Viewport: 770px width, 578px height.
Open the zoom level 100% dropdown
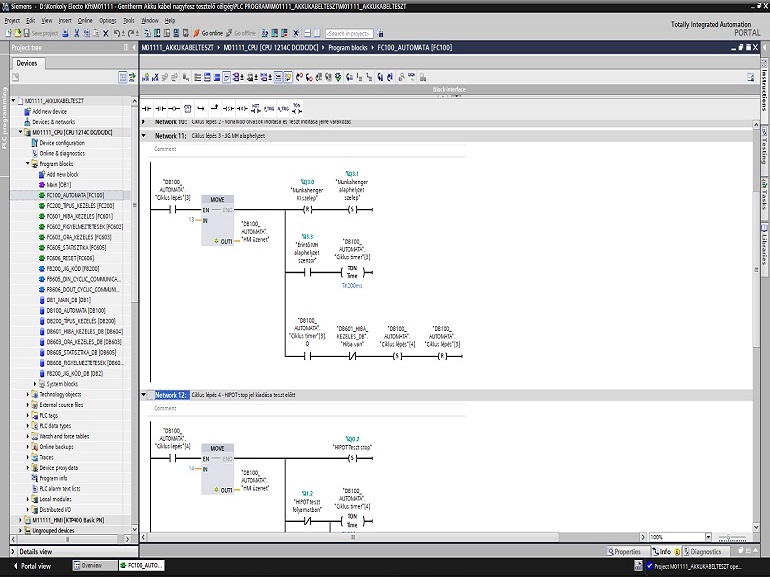click(708, 537)
